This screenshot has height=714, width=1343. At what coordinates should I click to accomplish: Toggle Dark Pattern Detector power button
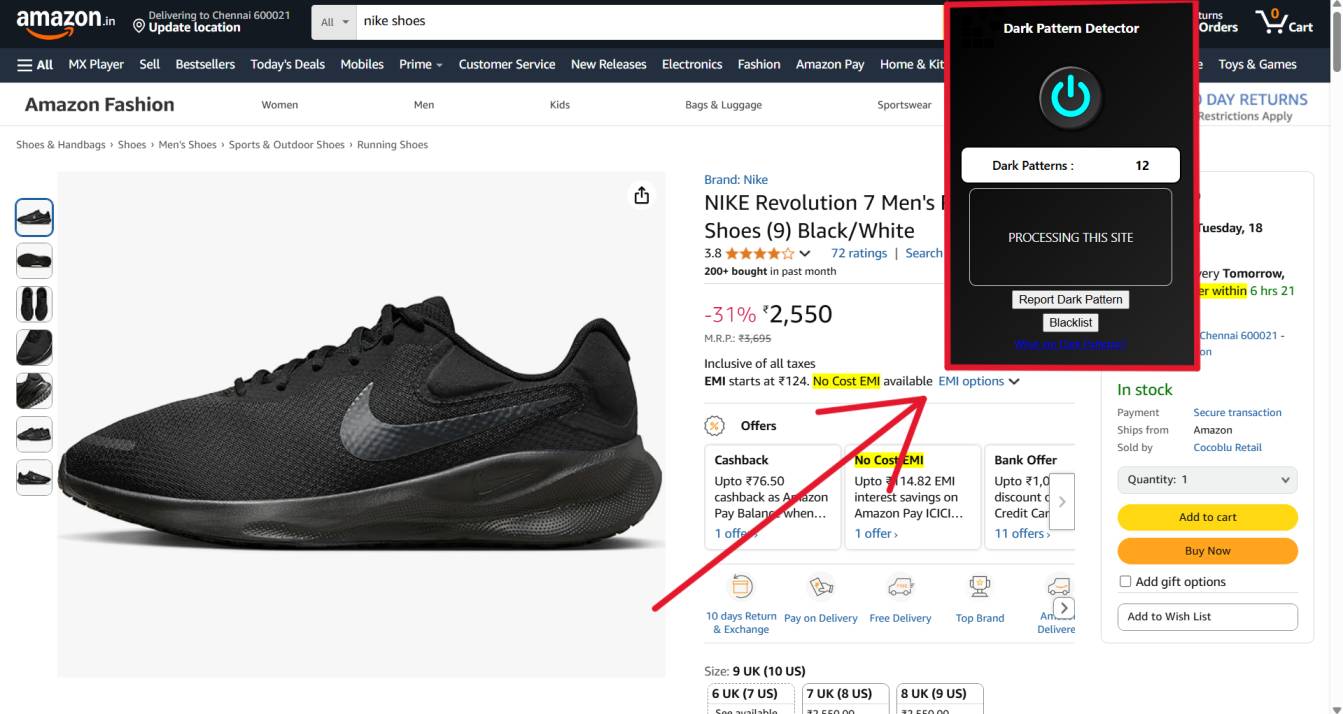click(1071, 97)
